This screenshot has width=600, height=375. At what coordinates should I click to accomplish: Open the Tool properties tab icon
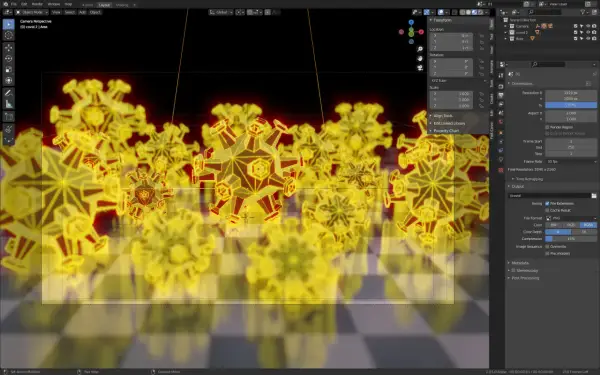tap(501, 75)
